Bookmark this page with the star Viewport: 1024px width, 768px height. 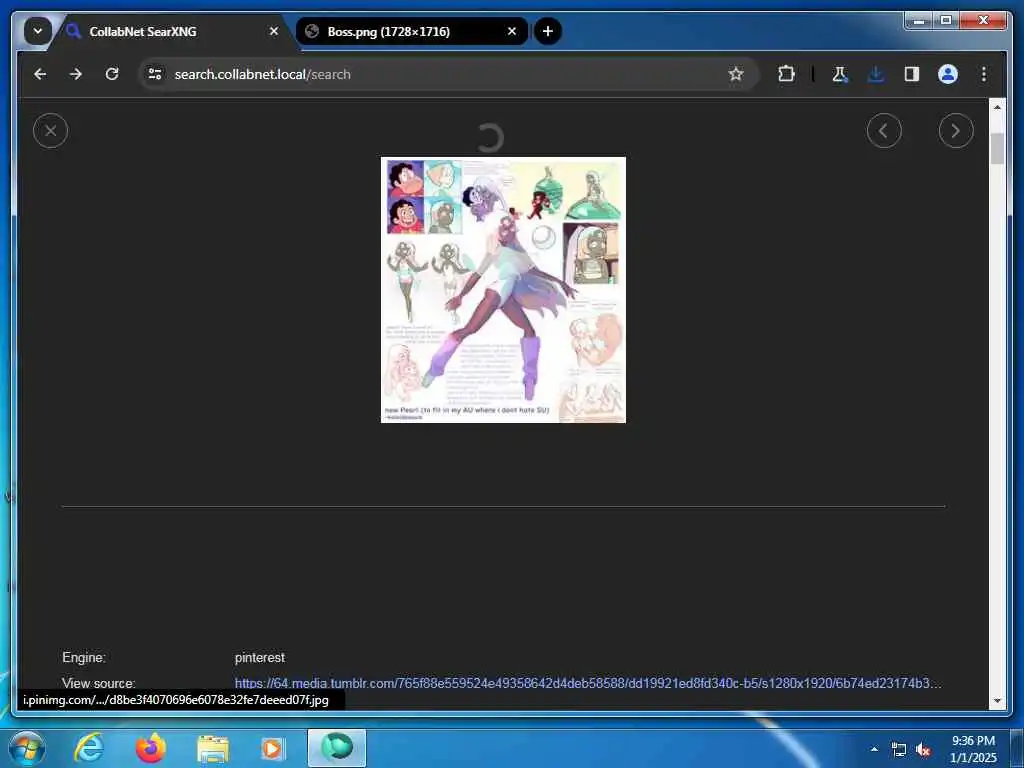tap(736, 74)
